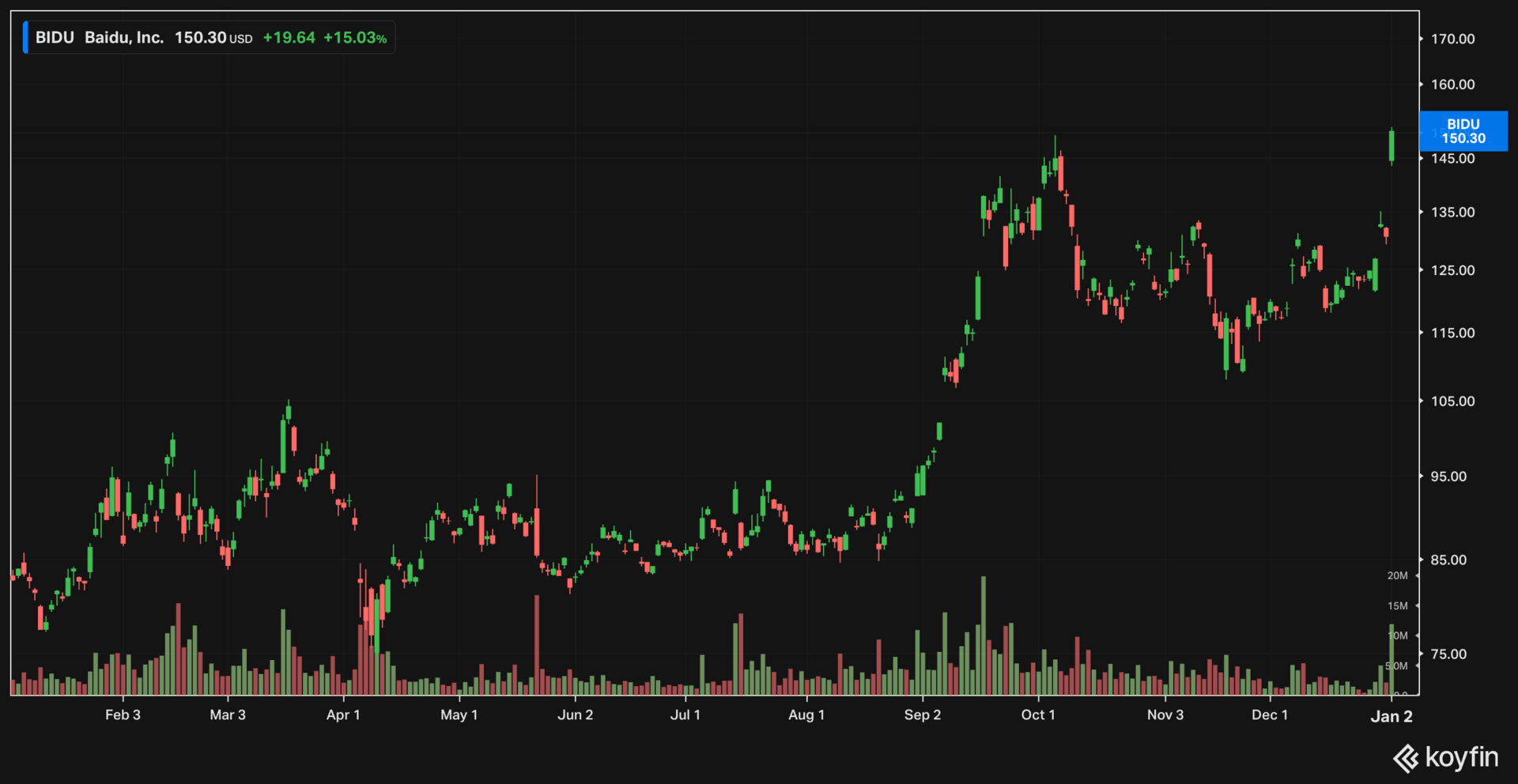Screen dimensions: 1518x784
Task: Click the "Baidu, Inc." company name
Action: [124, 38]
